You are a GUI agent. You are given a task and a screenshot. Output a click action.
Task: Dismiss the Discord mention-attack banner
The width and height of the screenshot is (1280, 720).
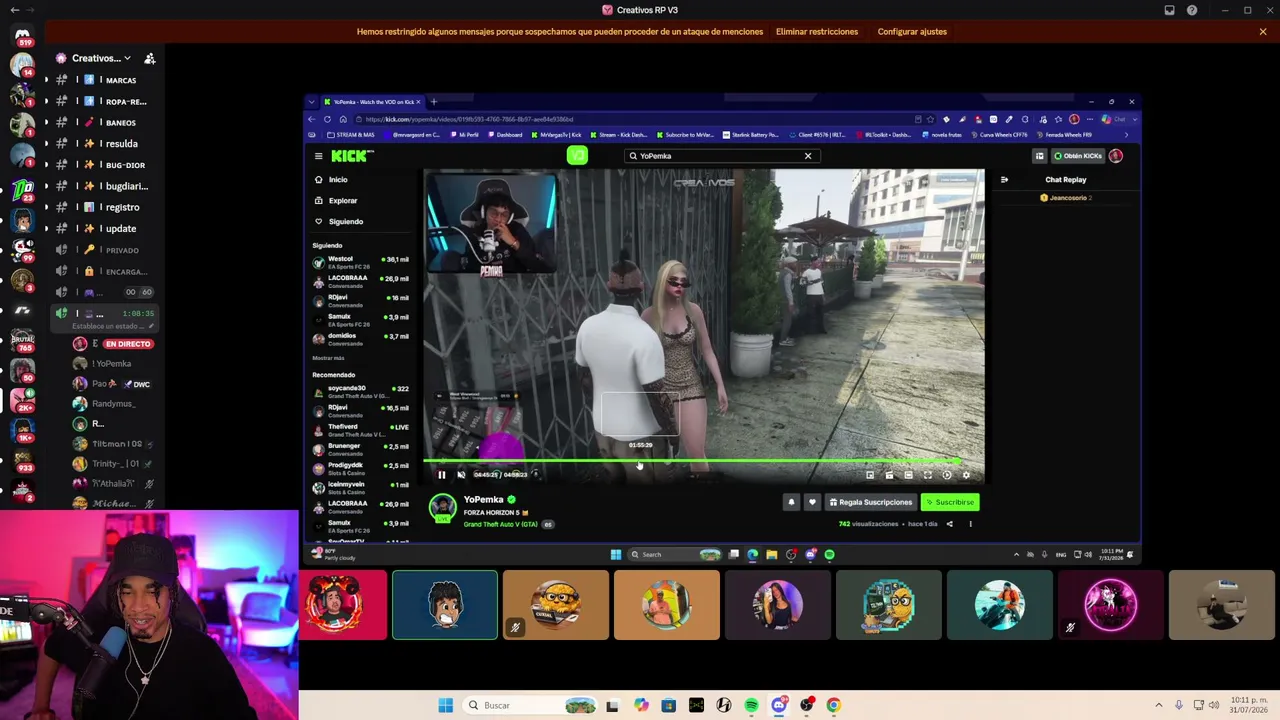coord(1263,32)
